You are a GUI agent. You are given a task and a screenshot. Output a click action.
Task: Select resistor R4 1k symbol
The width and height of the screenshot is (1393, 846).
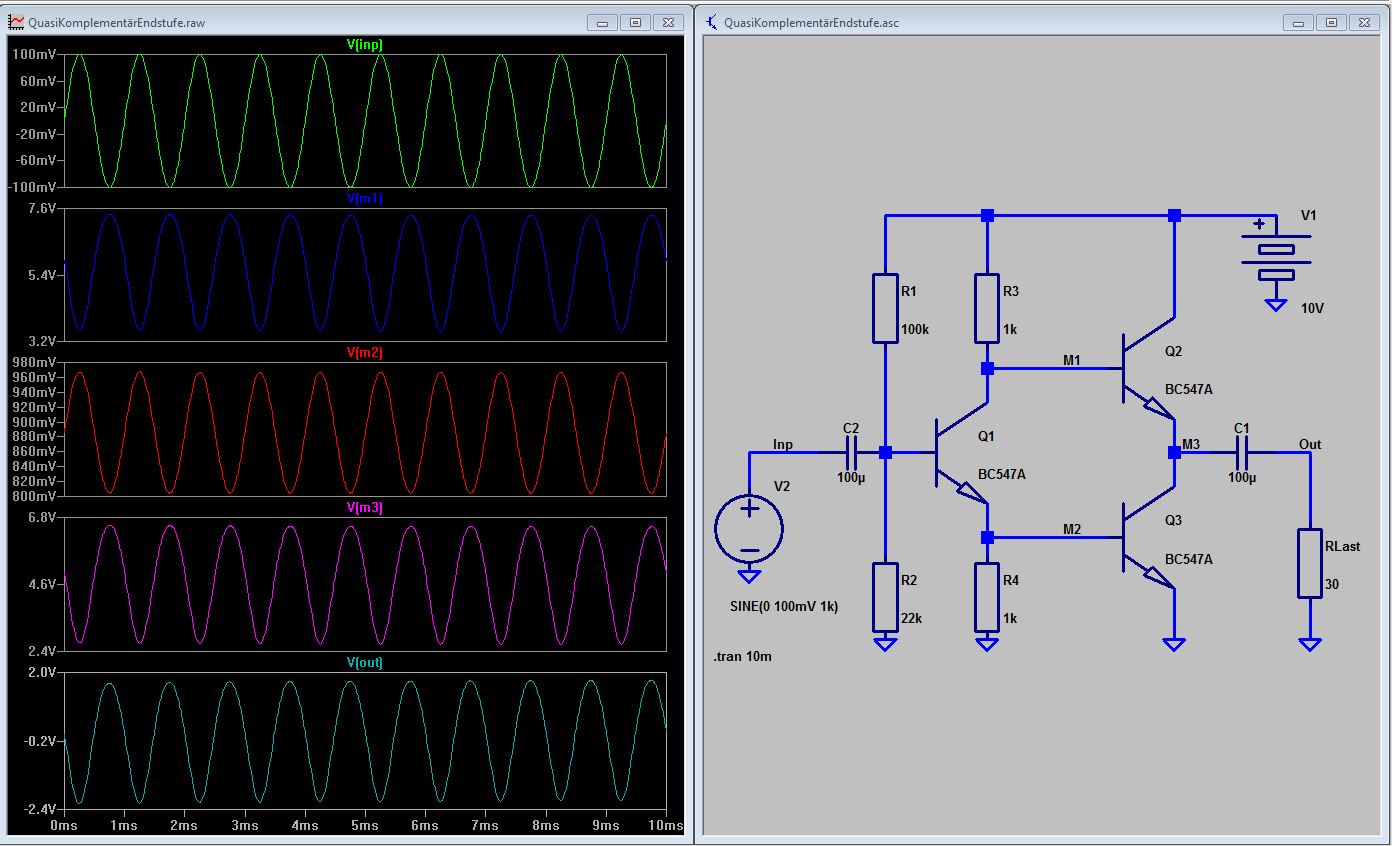coord(987,597)
